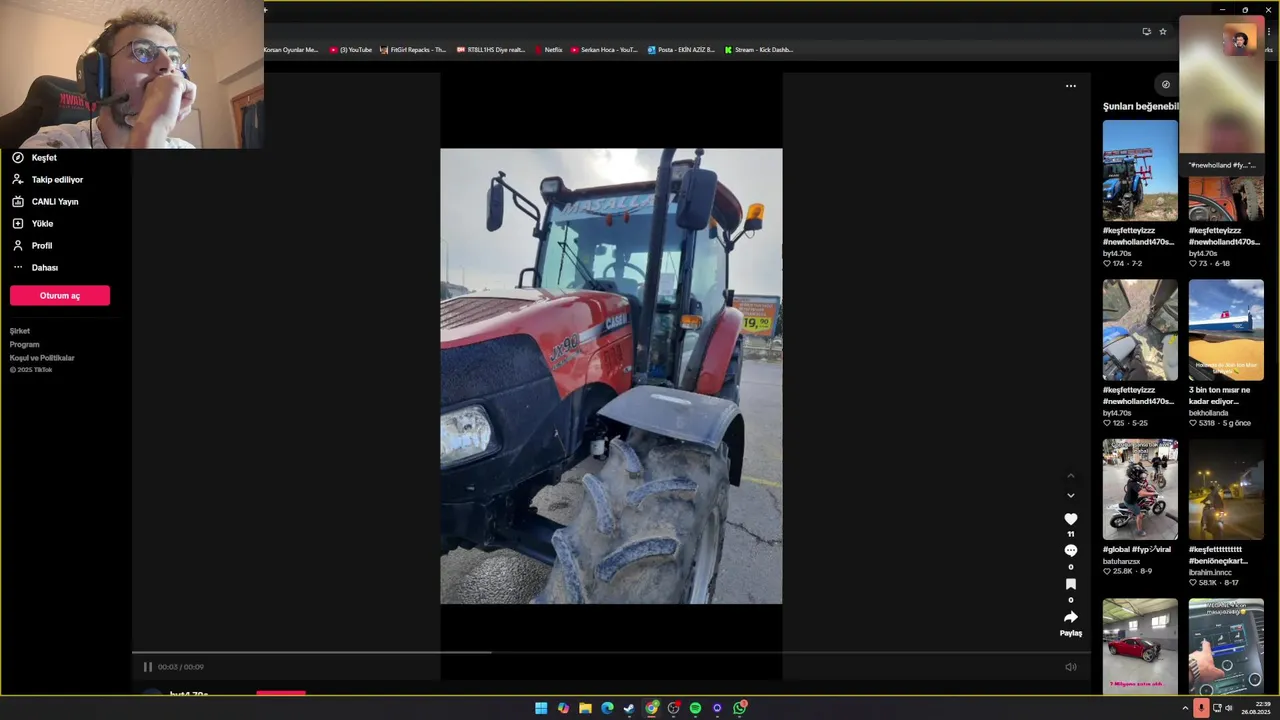Open the Koşul ve Politikalar footer link

42,358
